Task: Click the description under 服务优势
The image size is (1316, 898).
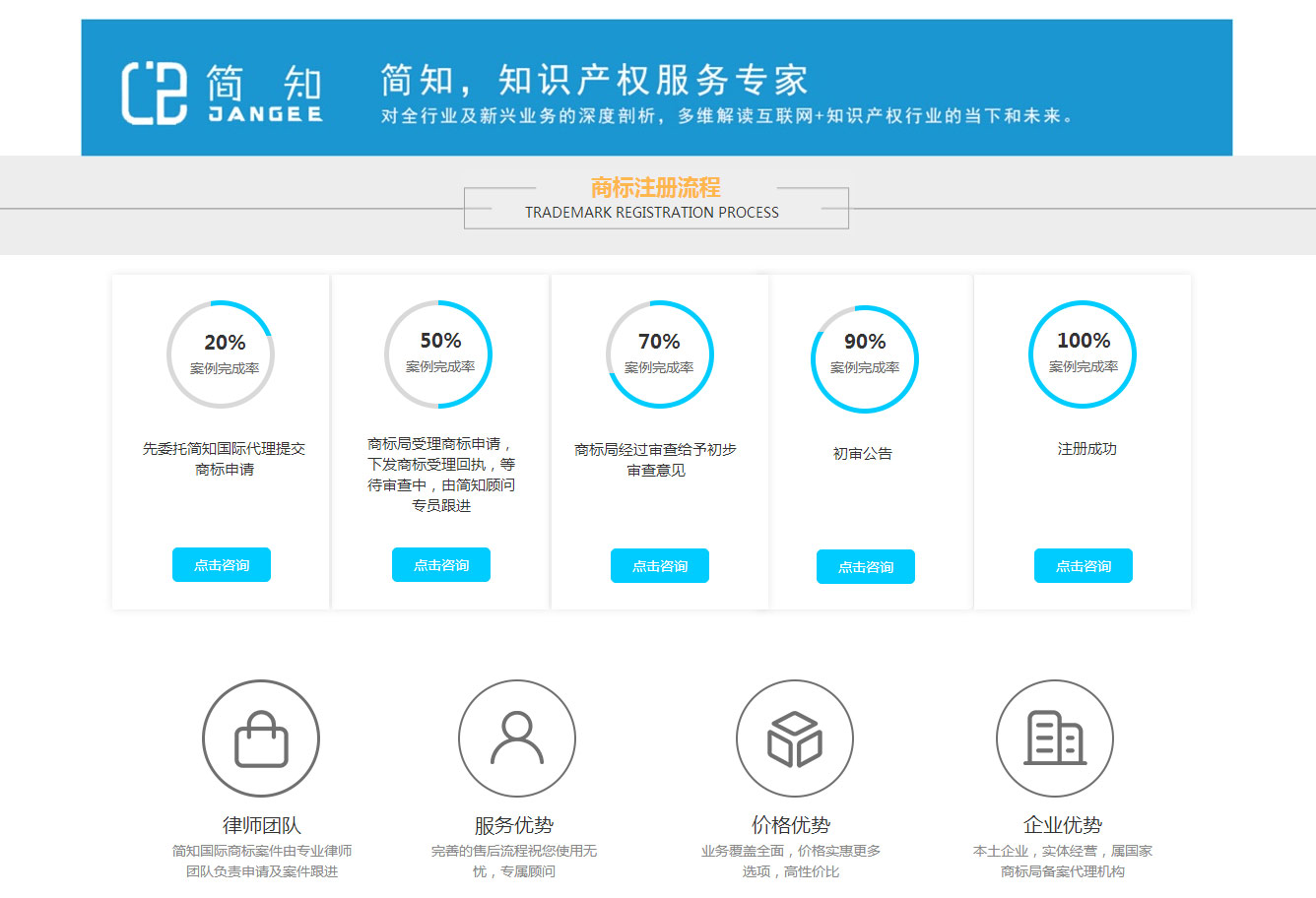Action: [x=514, y=862]
